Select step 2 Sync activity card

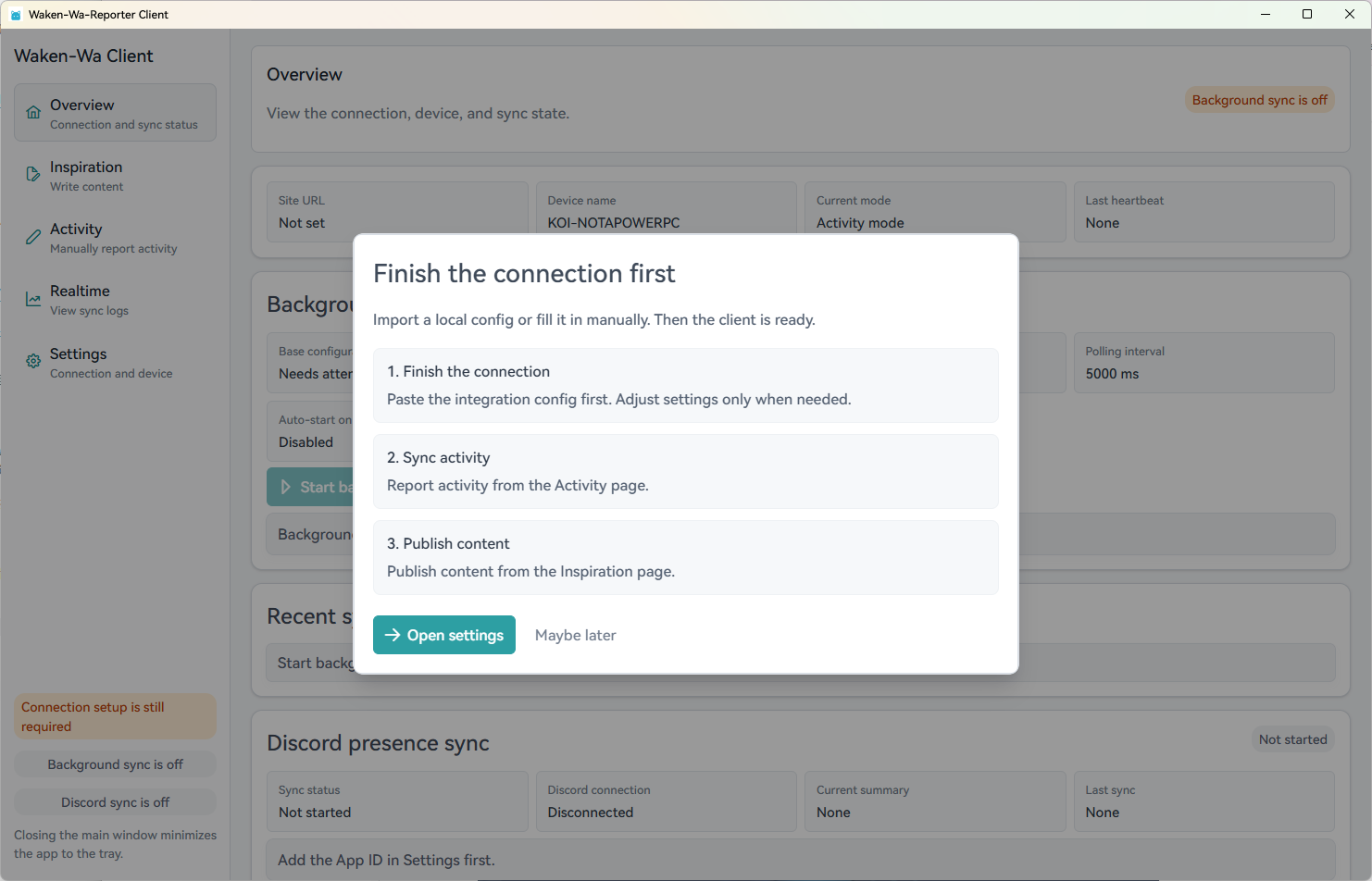tap(686, 471)
